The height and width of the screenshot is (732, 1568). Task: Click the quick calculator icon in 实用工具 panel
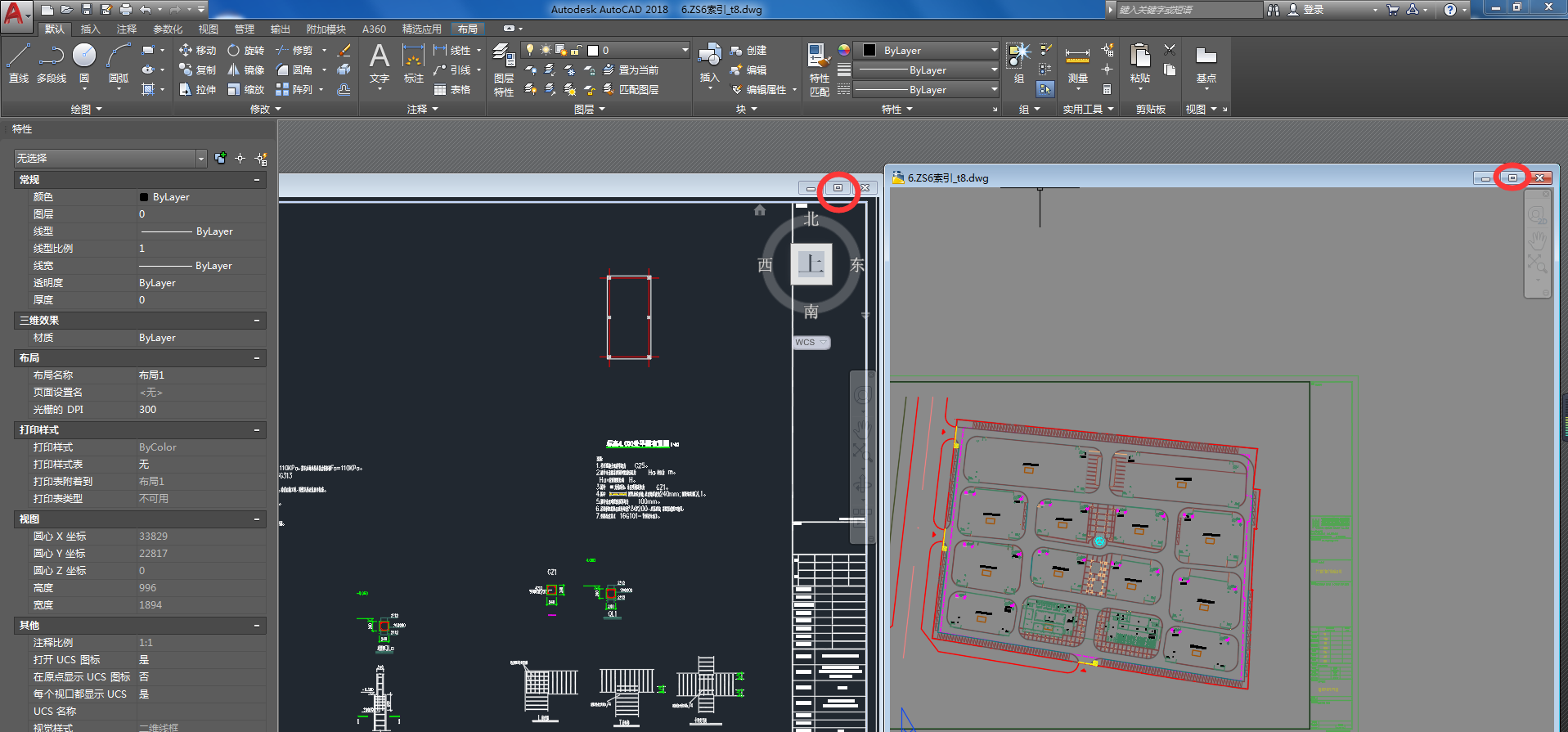1107,89
